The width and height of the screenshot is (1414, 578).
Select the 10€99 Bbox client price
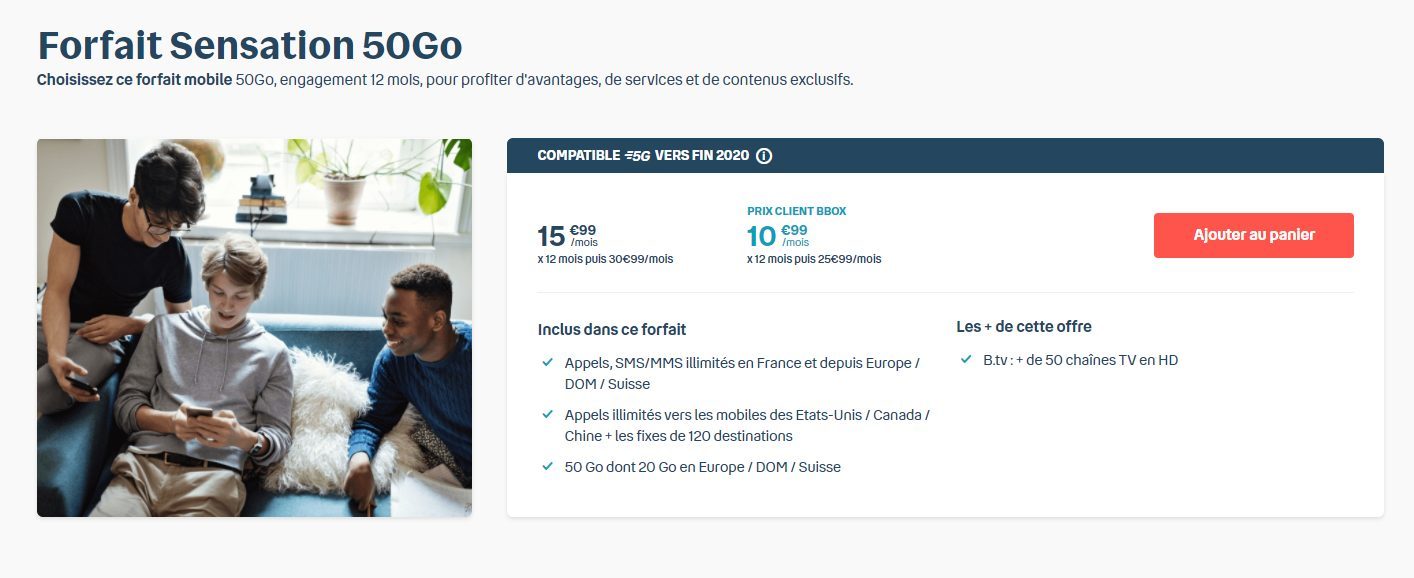tap(777, 236)
